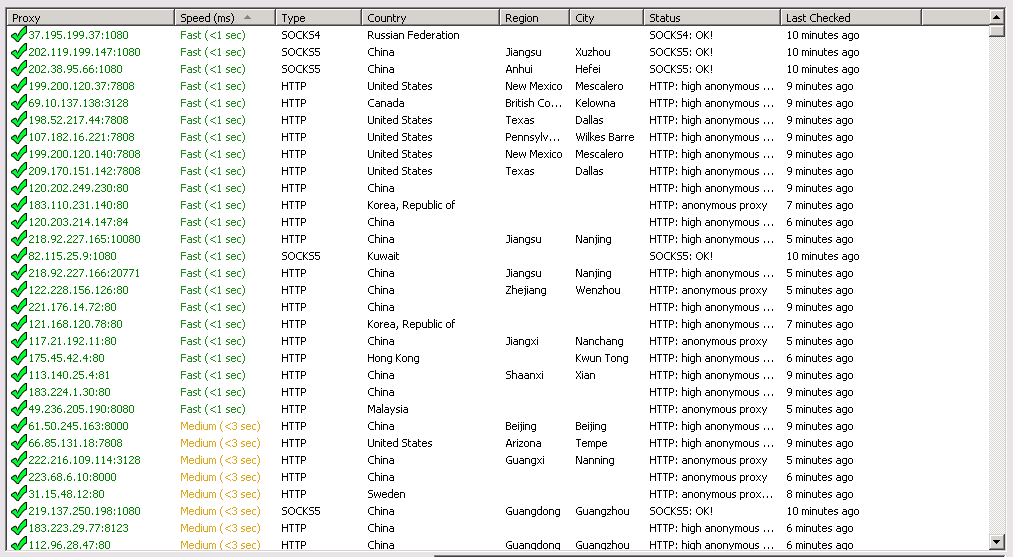This screenshot has width=1013, height=557.
Task: Click Medium (<3 sec) speed for 61.50.245.163:8000
Action: tap(220, 426)
